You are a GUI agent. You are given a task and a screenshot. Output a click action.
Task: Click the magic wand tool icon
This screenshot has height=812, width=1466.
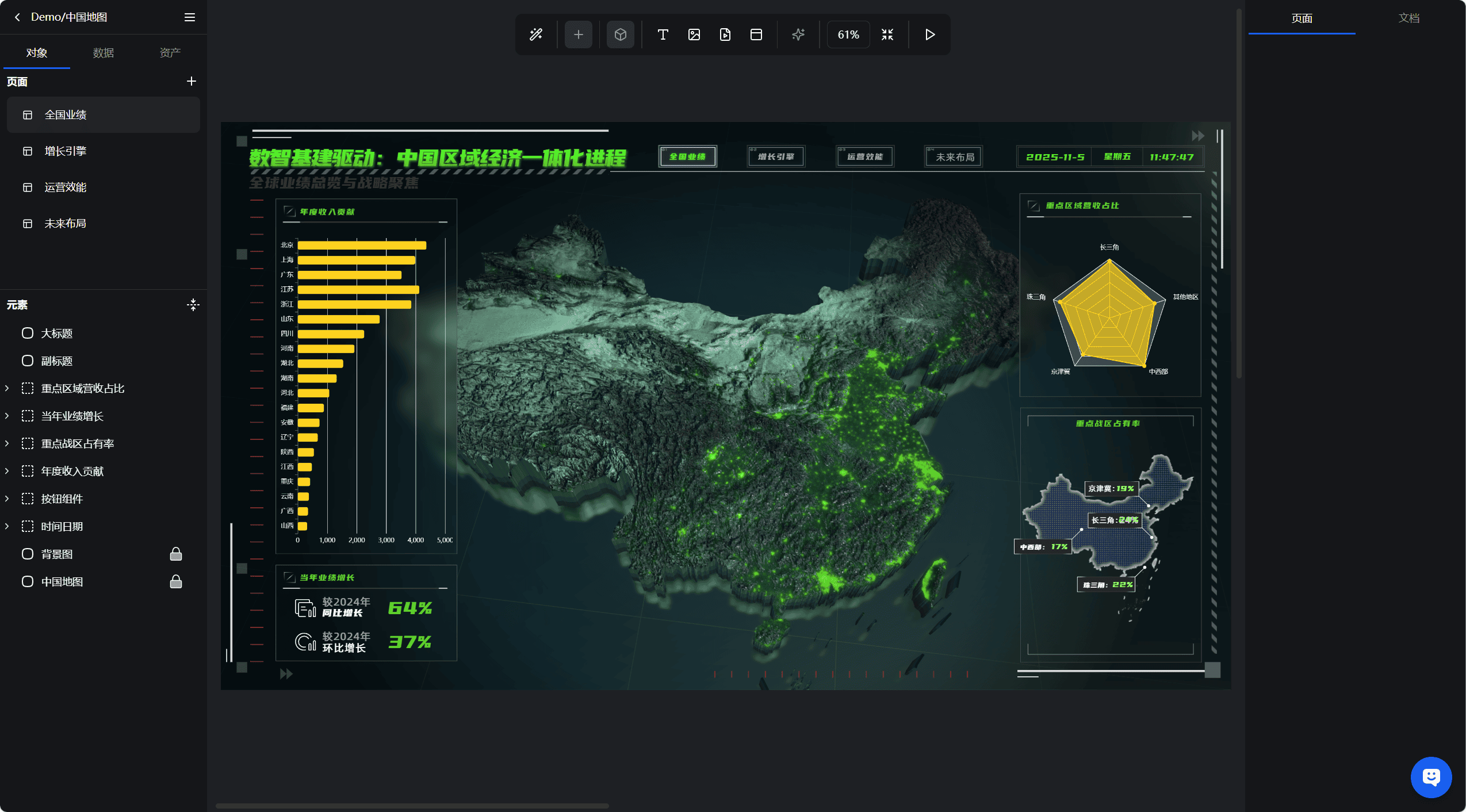pos(536,35)
